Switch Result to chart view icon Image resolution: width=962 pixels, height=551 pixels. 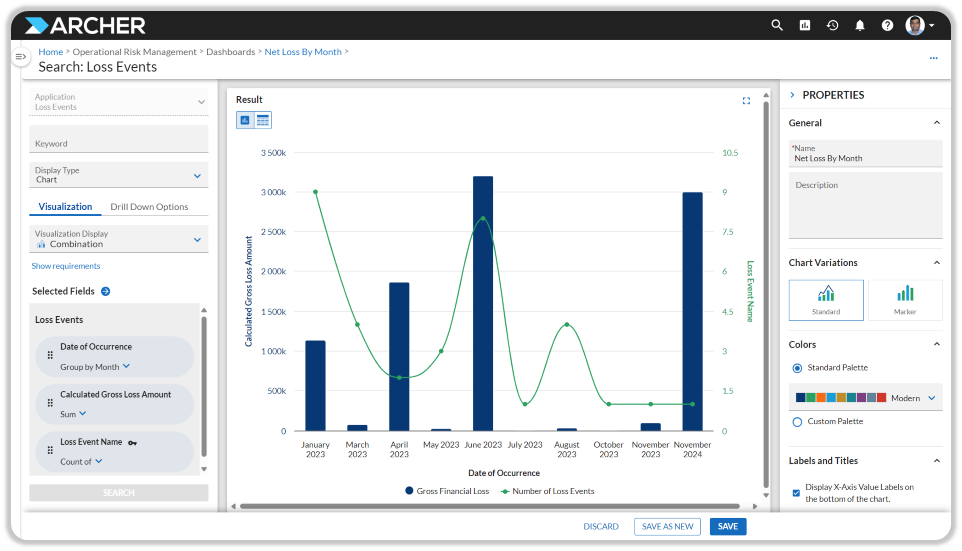point(245,120)
